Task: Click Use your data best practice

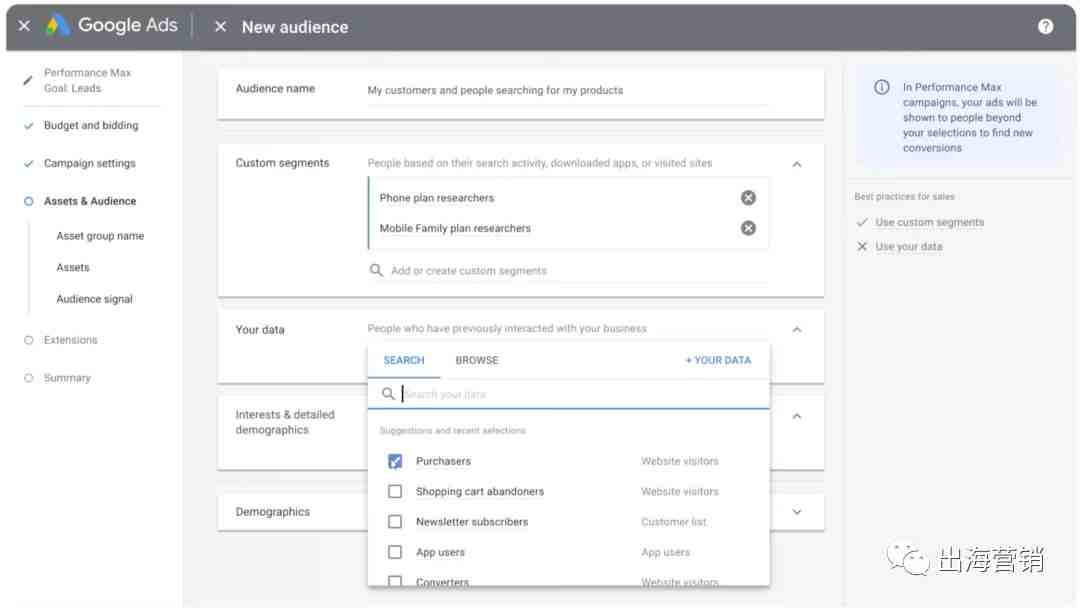Action: 908,247
